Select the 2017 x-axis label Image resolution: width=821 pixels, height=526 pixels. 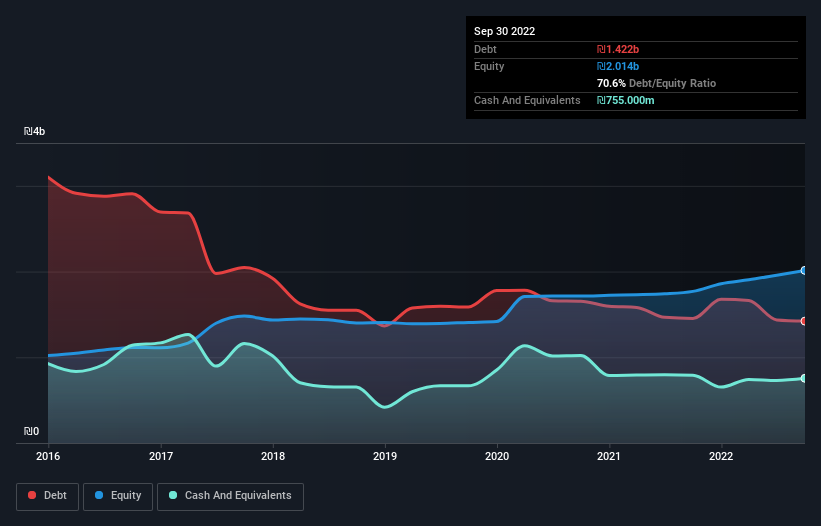point(161,456)
